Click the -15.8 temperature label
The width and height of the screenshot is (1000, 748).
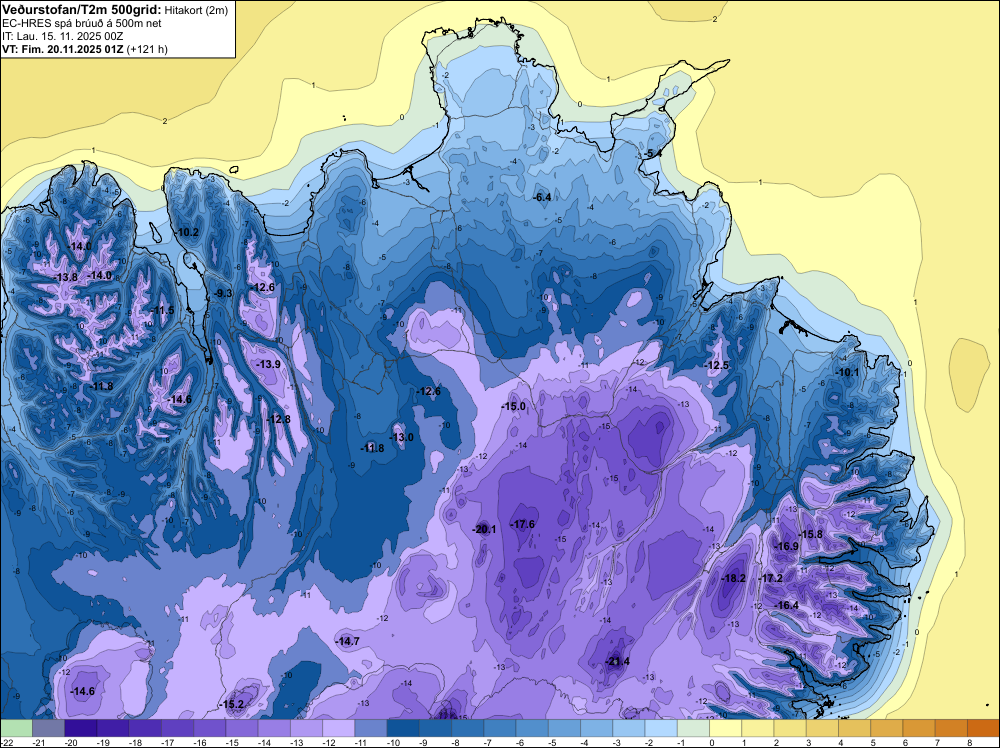[811, 534]
